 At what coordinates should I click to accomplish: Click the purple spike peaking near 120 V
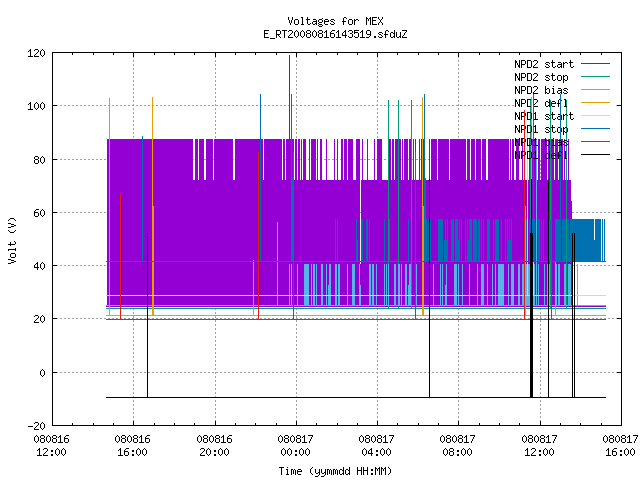tap(290, 97)
